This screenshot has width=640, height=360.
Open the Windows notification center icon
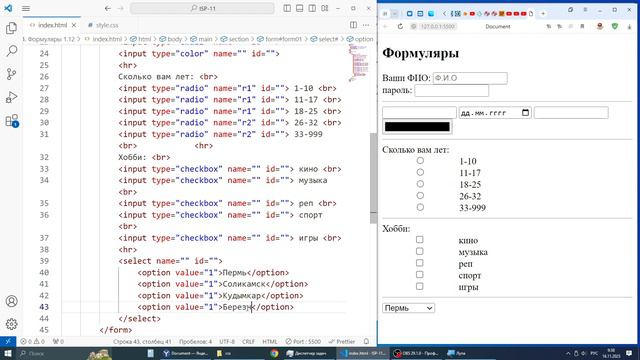point(629,353)
